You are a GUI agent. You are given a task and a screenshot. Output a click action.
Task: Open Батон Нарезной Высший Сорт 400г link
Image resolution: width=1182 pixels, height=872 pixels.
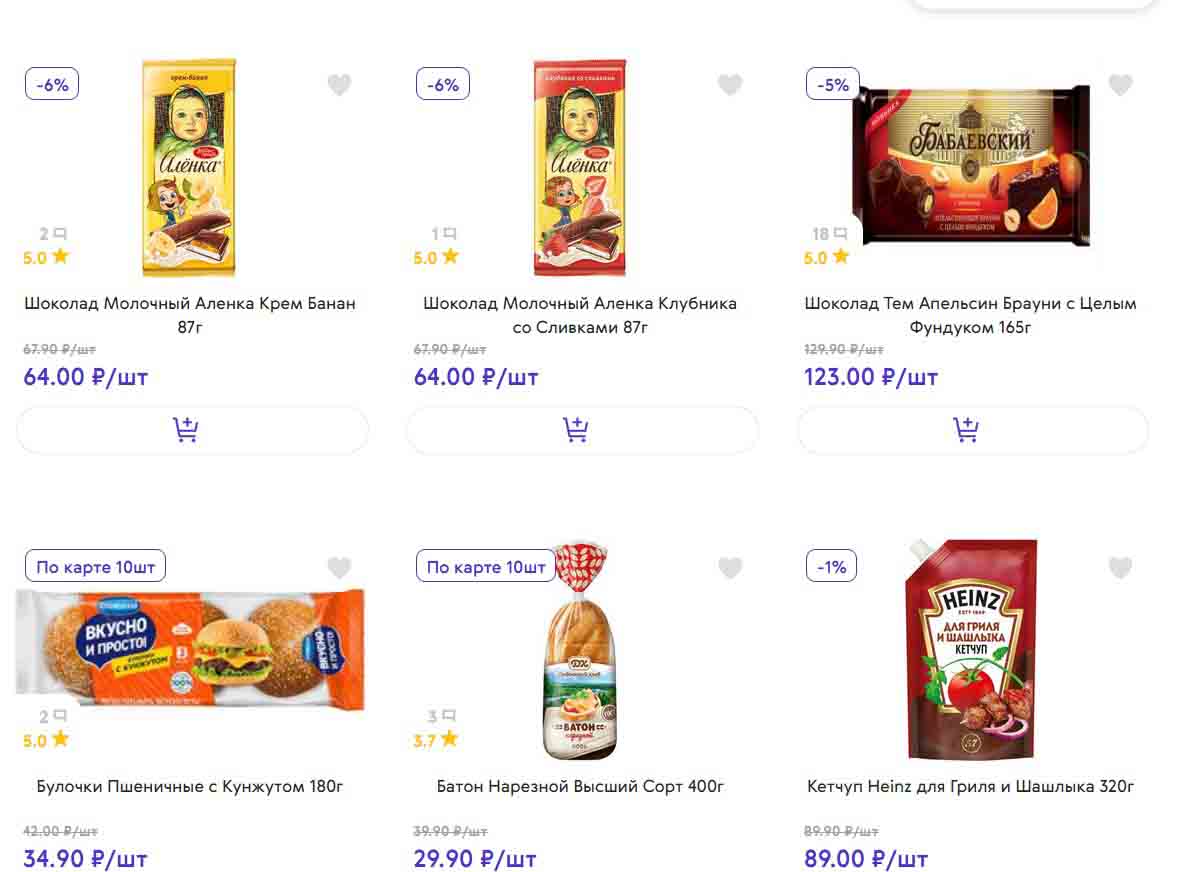(x=581, y=787)
